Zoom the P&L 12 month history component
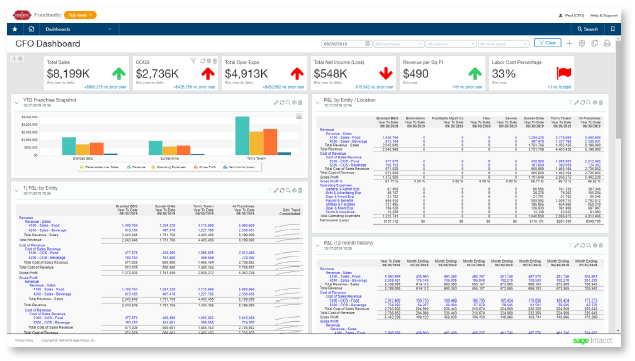 pyautogui.click(x=589, y=246)
